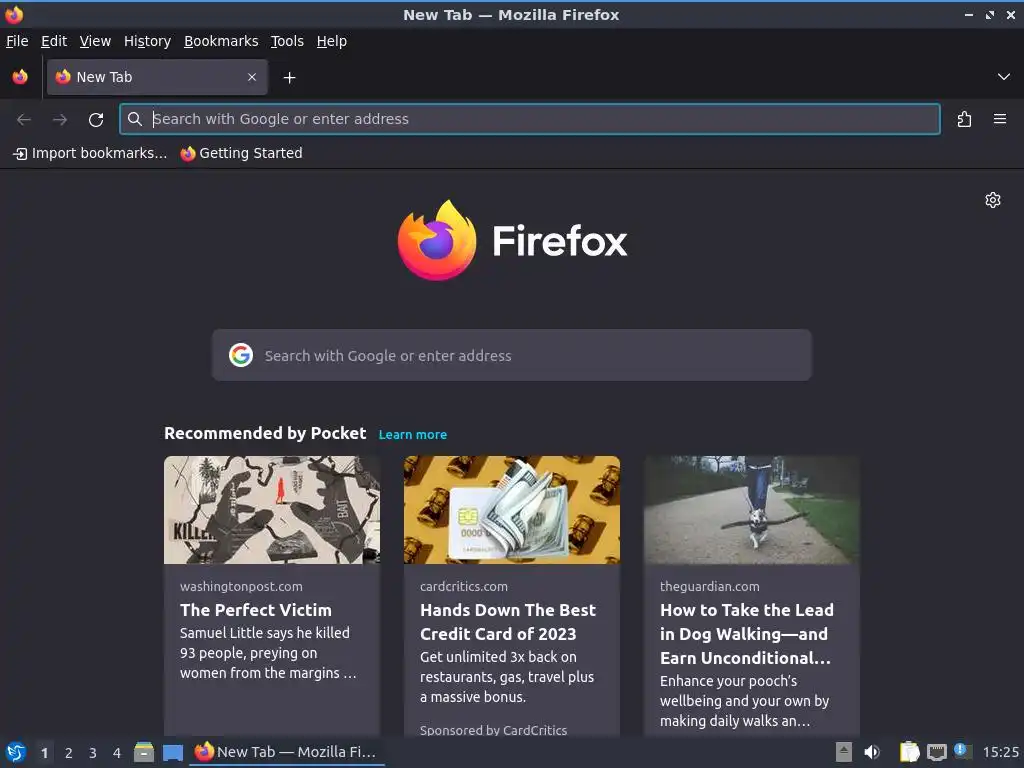Open the View menu
1024x768 pixels.
(x=95, y=41)
